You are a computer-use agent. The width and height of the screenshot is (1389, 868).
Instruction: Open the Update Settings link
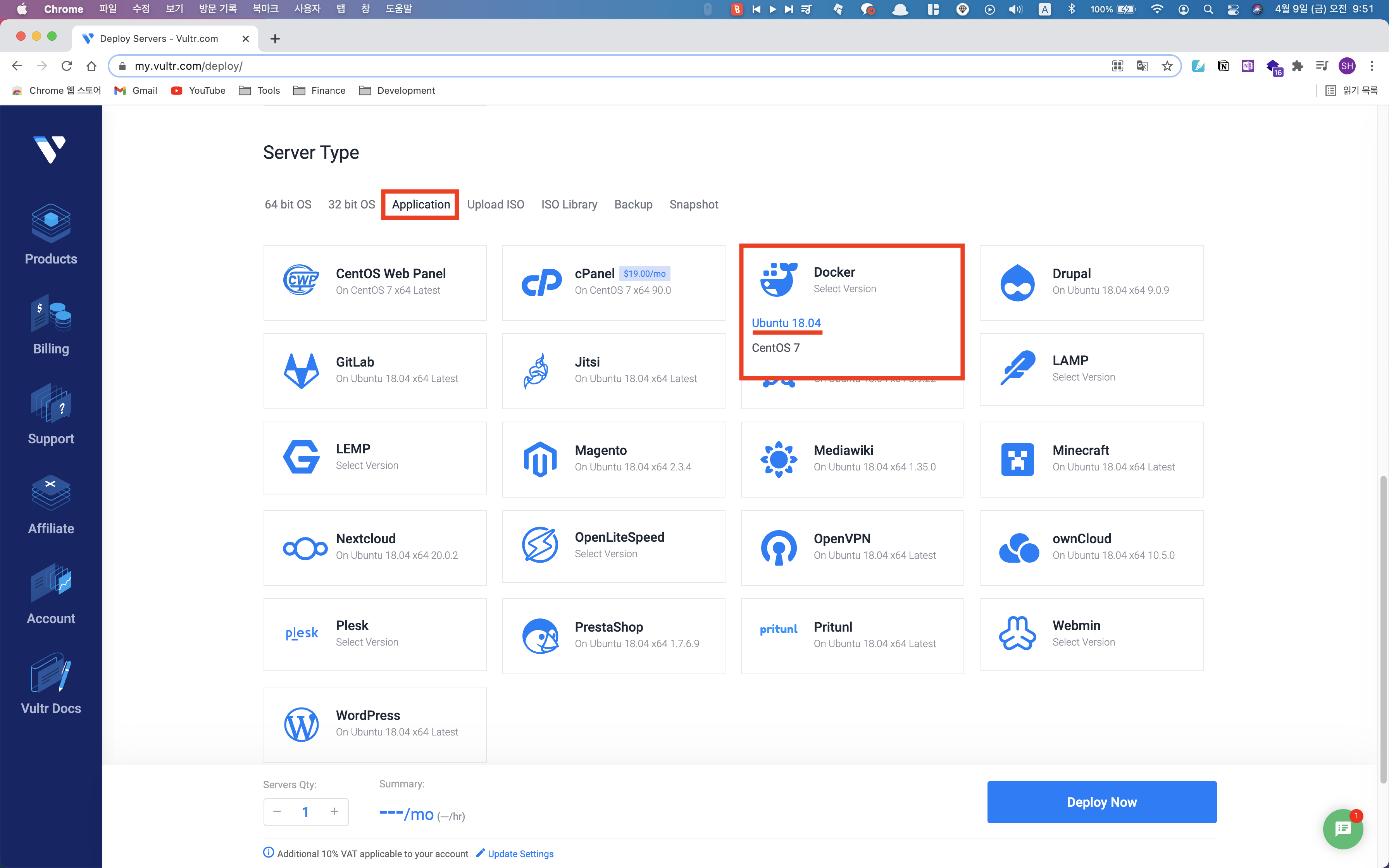(x=520, y=854)
